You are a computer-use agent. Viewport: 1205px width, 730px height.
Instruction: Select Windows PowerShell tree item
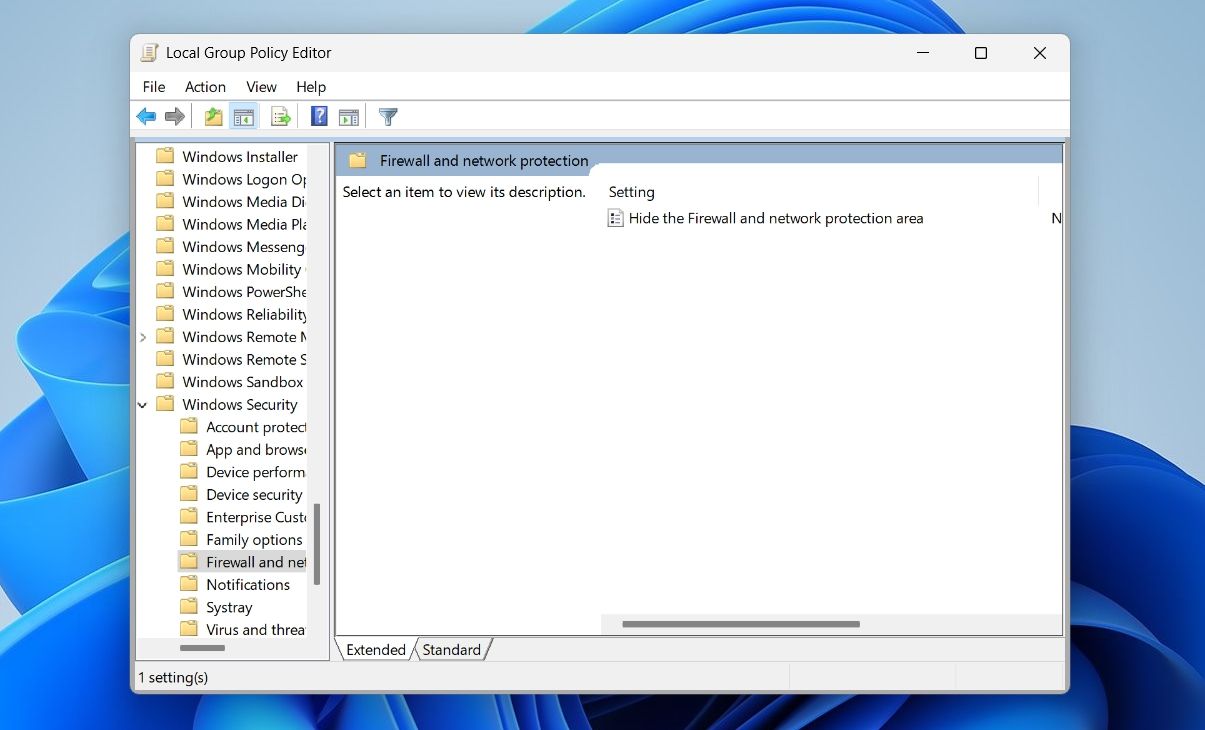tap(244, 292)
